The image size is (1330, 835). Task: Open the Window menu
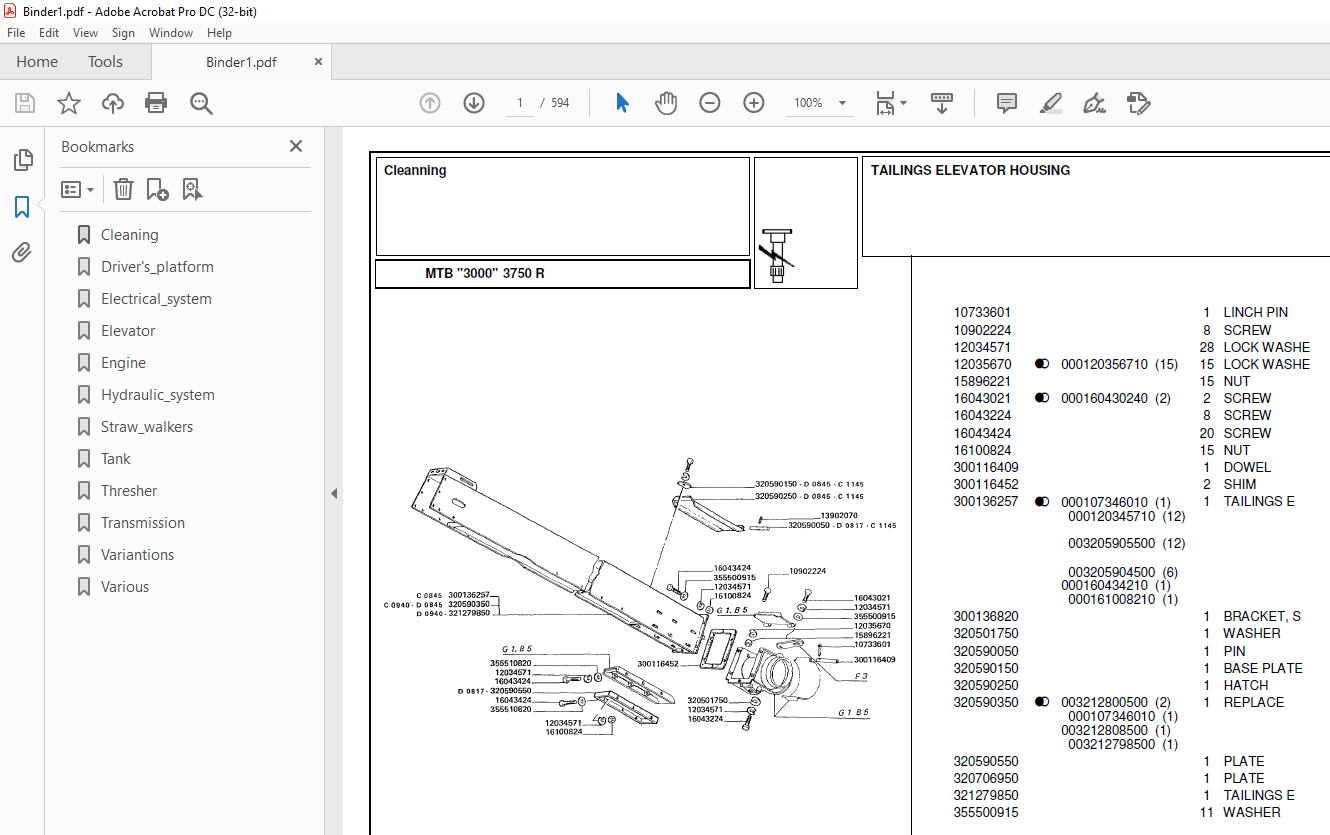pos(171,33)
